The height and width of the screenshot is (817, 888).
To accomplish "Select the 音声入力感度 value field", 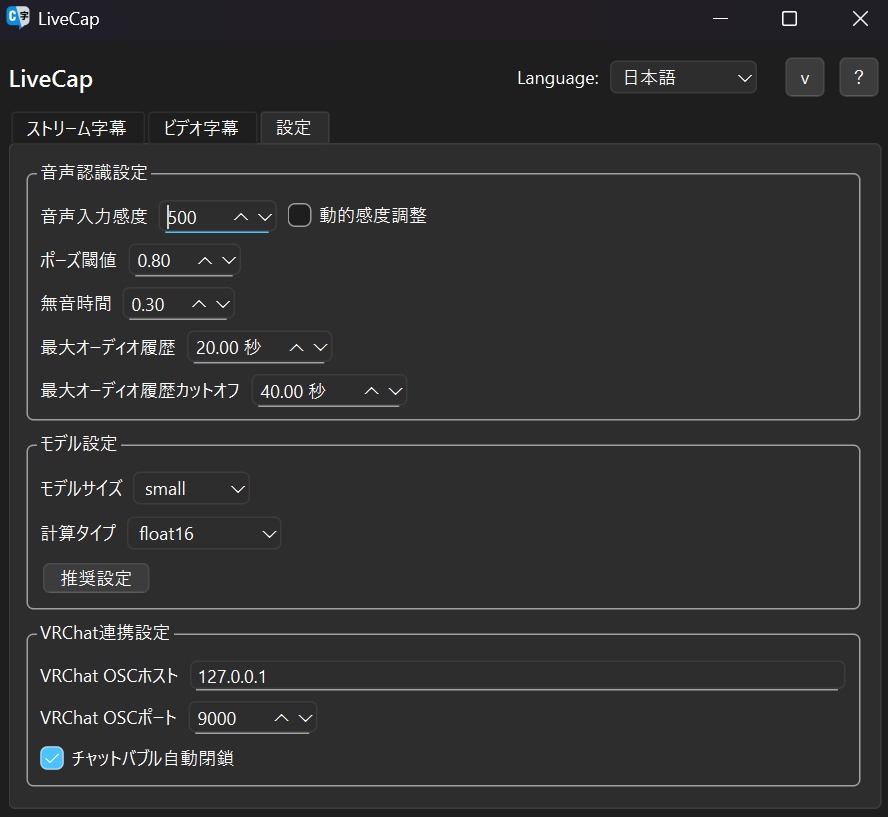I will [x=200, y=216].
